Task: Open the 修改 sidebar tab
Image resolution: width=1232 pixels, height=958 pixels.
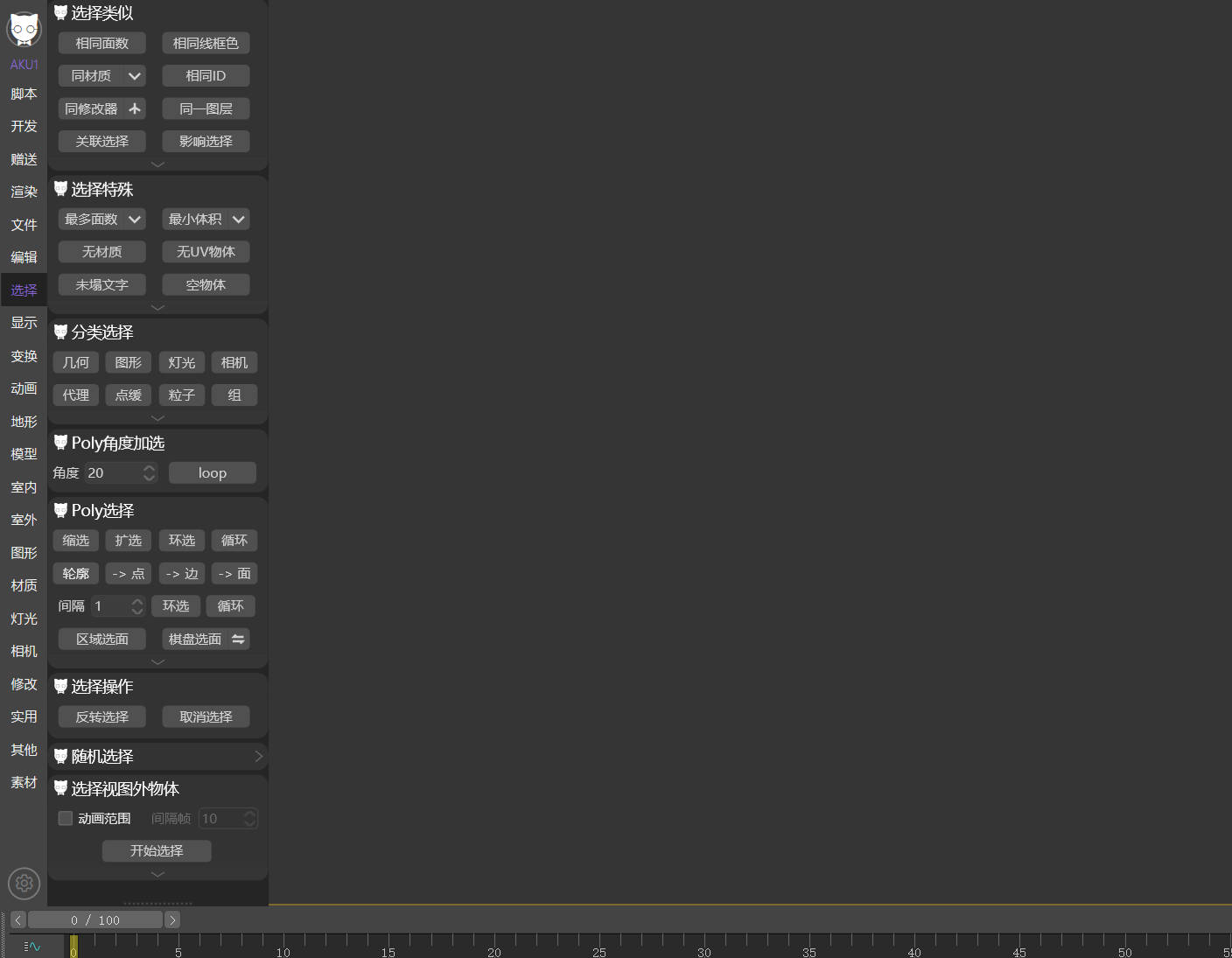Action: click(x=24, y=684)
